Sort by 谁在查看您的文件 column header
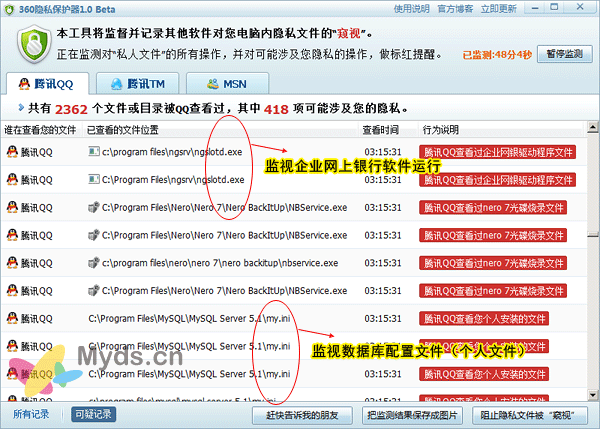Screen dimensions: 600x429 point(41,130)
